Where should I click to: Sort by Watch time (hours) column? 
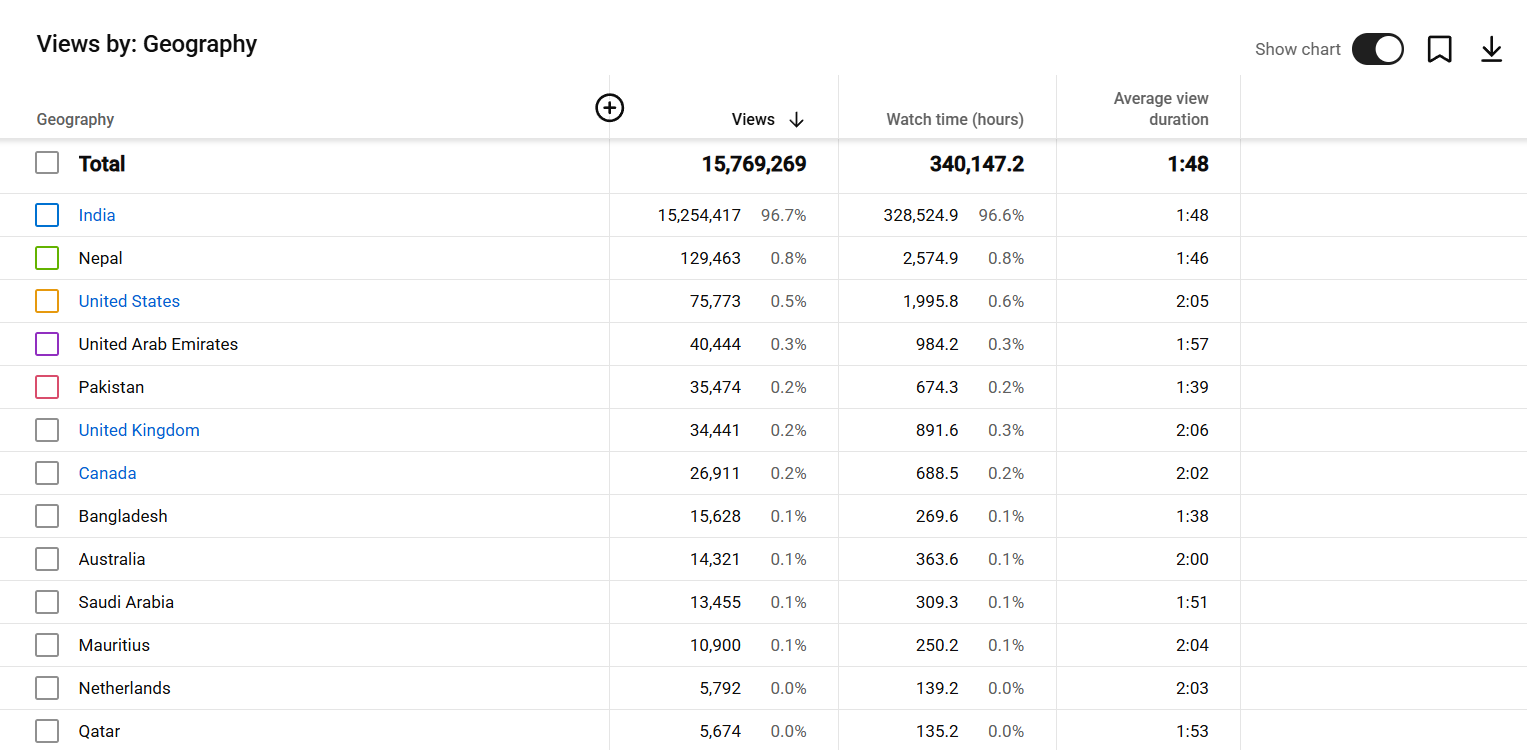click(x=954, y=120)
